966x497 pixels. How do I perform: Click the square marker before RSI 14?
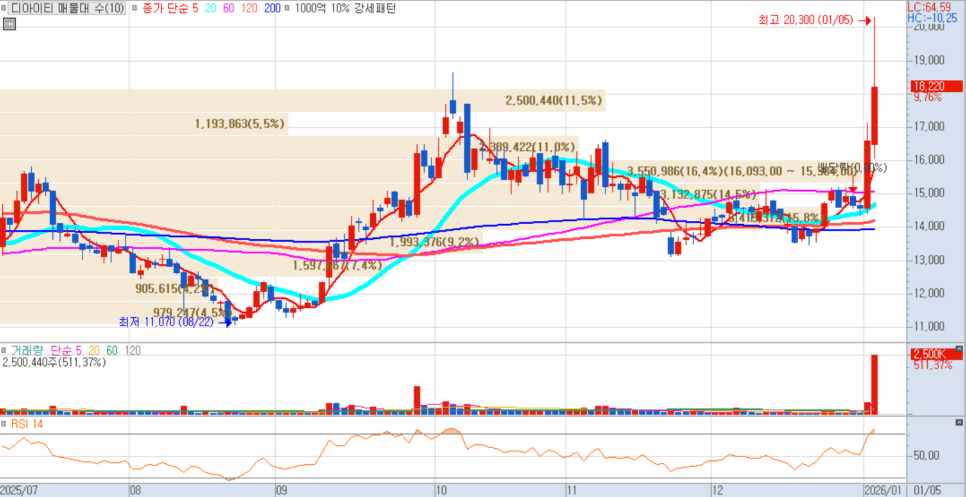(x=6, y=424)
